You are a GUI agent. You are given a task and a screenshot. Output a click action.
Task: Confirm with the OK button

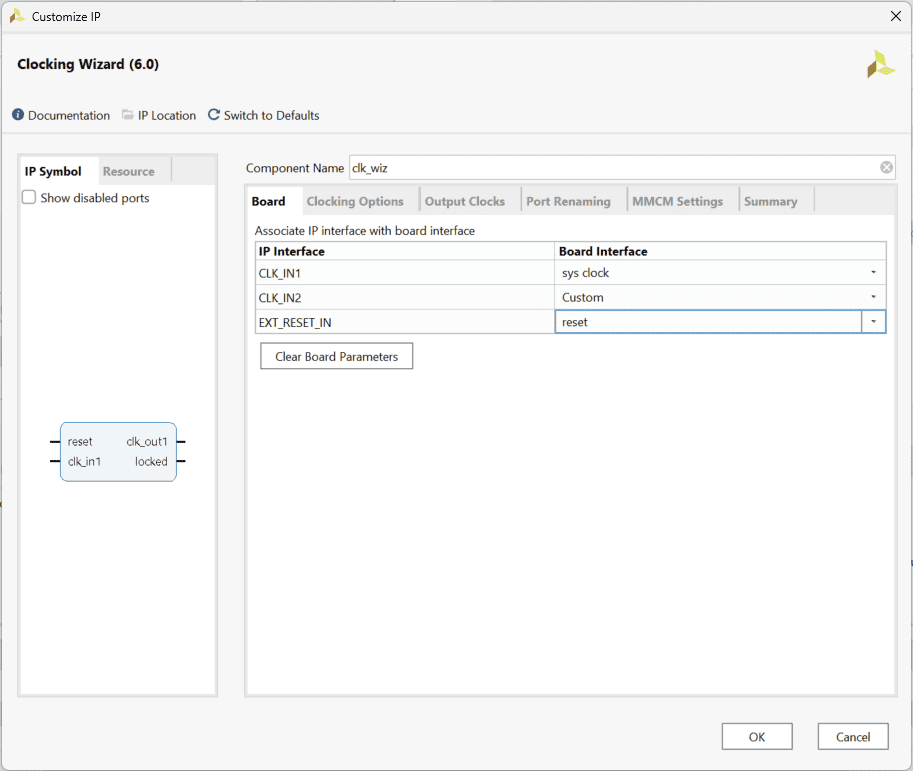(757, 737)
